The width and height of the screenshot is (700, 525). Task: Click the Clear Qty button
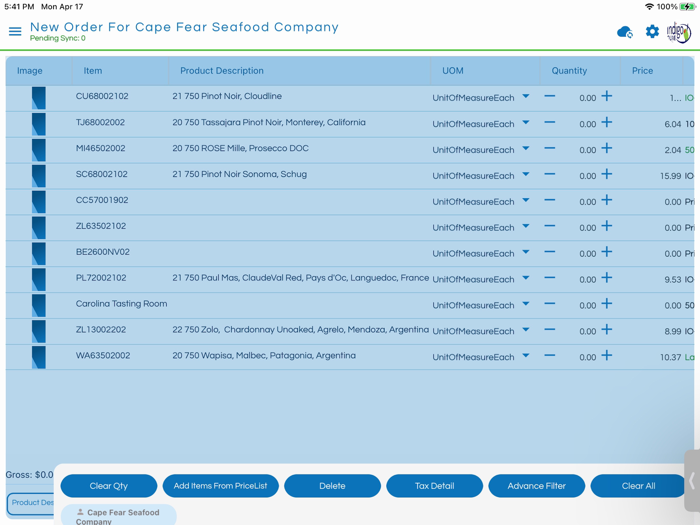pos(108,486)
